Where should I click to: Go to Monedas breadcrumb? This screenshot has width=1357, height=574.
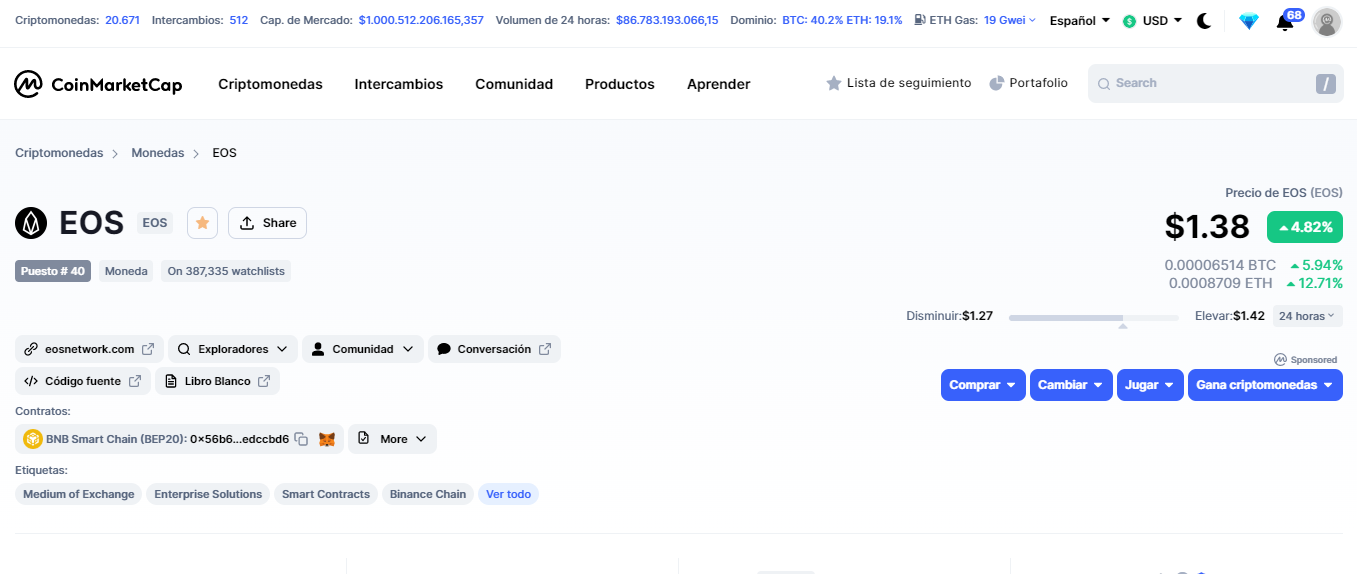click(x=158, y=153)
